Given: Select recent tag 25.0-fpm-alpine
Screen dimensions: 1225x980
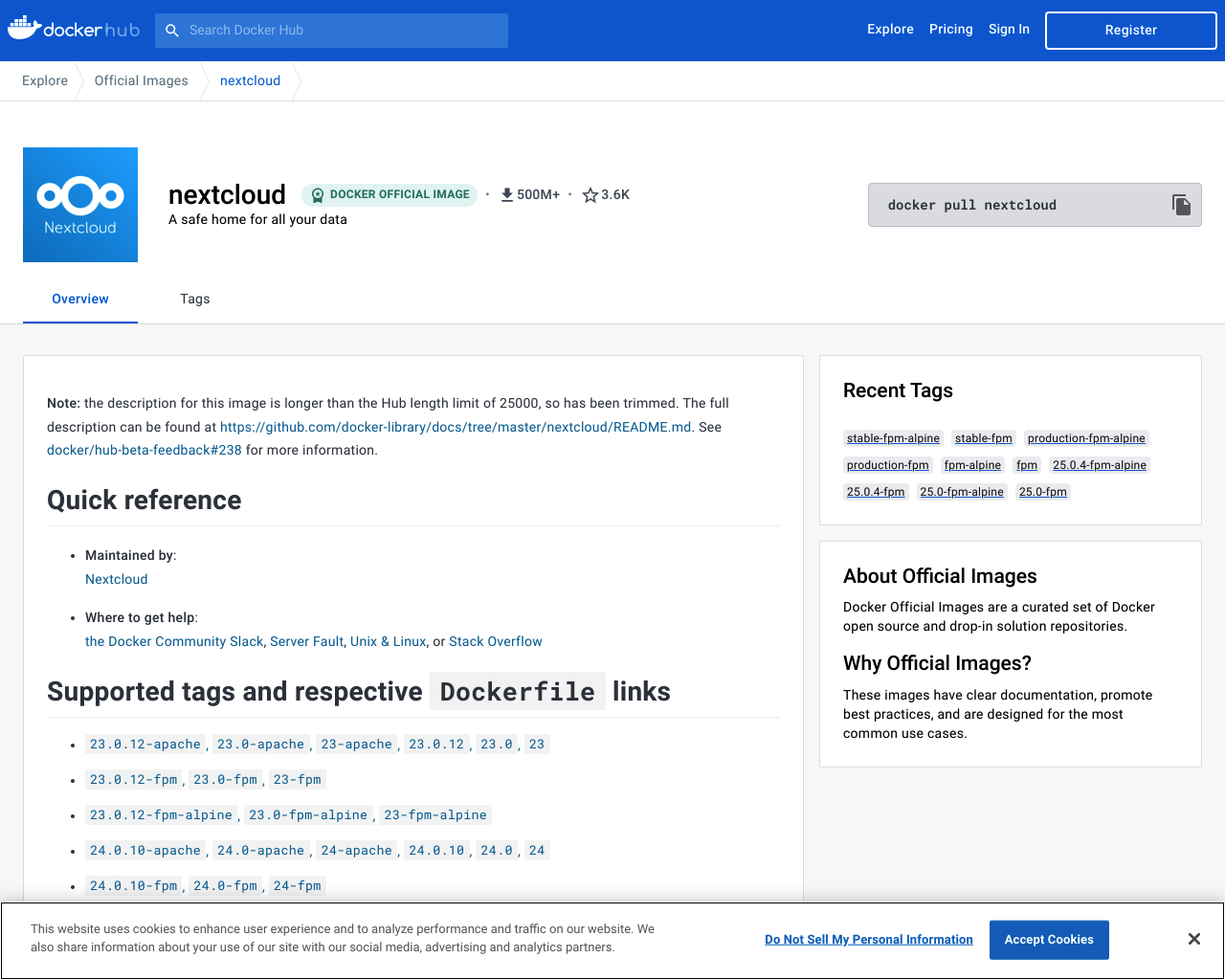Looking at the screenshot, I should click(x=962, y=492).
